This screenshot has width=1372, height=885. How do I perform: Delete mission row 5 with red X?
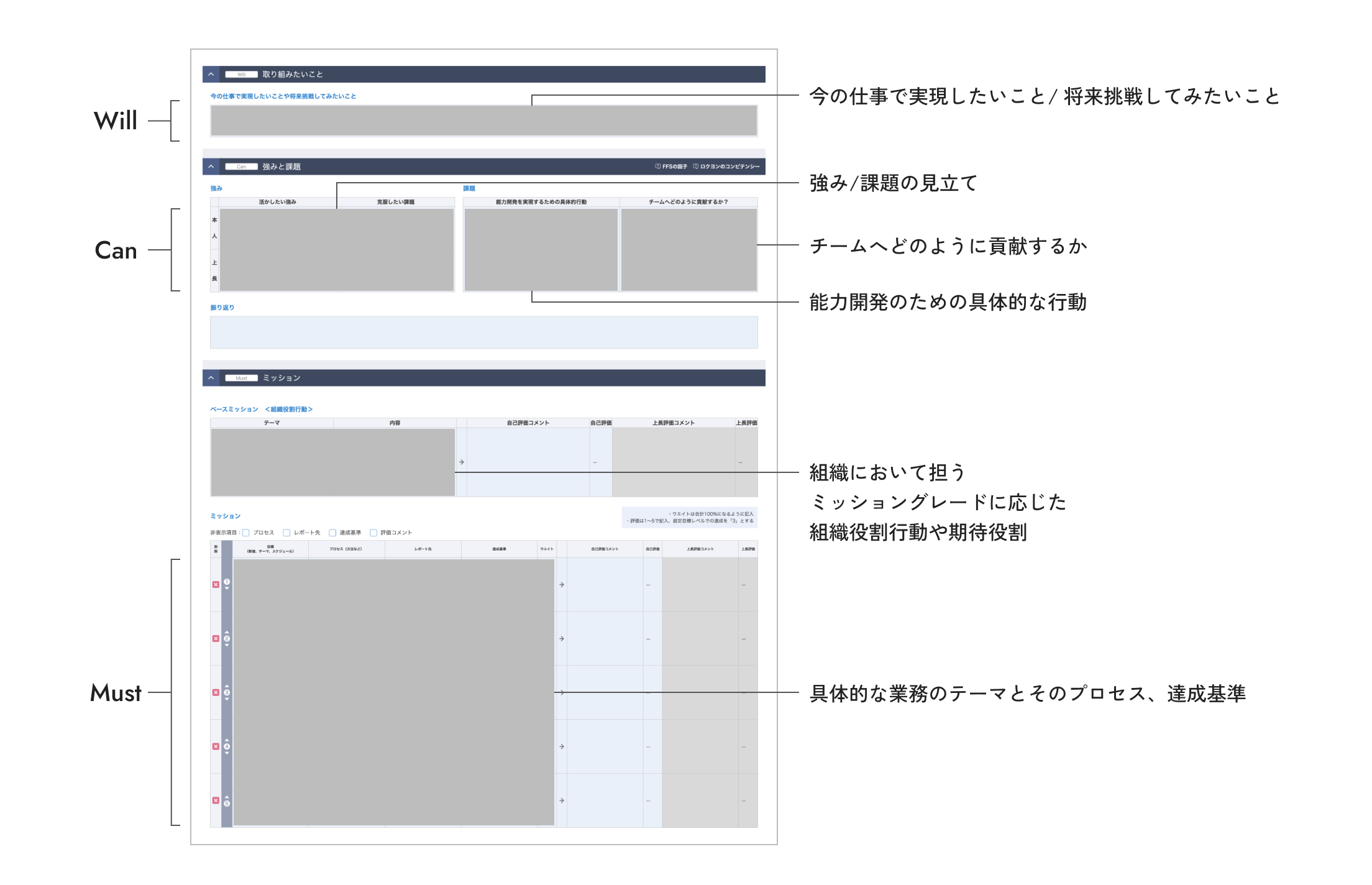[x=216, y=800]
